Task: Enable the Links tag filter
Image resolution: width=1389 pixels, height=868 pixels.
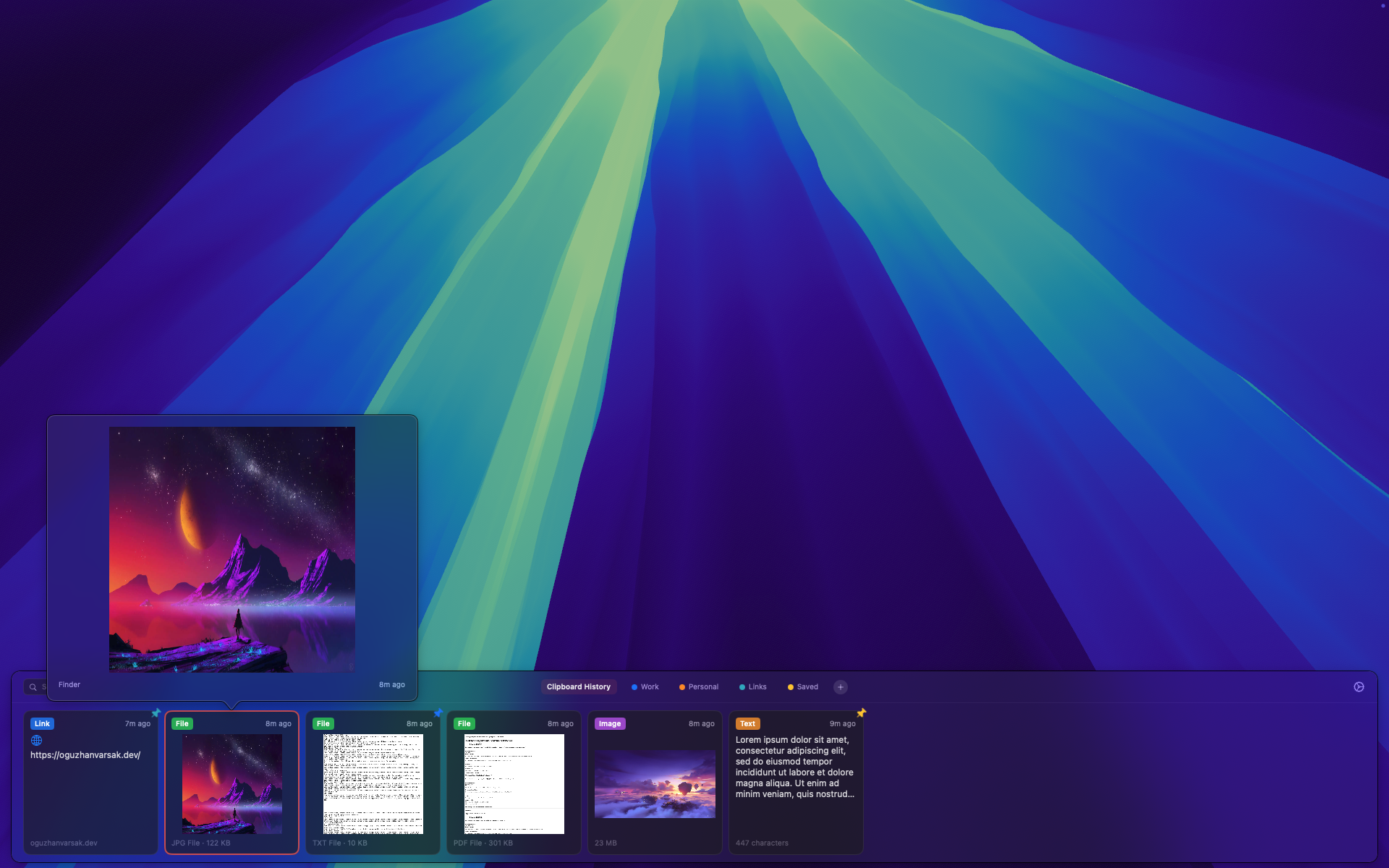Action: [x=753, y=686]
